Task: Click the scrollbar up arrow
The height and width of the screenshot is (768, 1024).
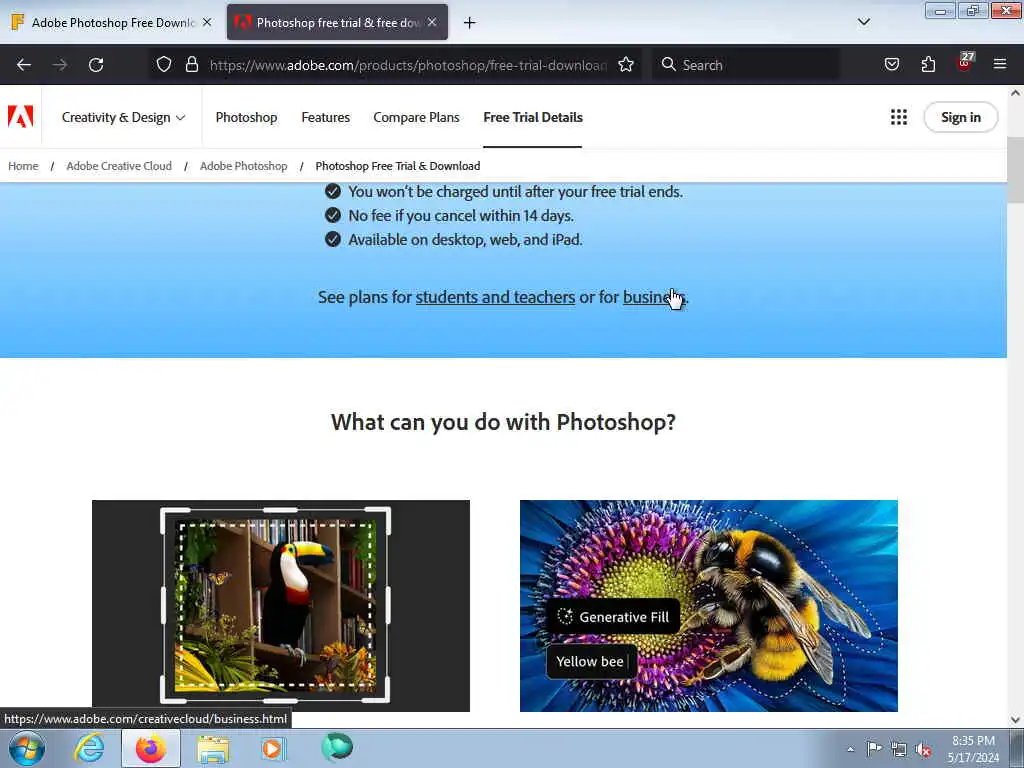Action: 1015,93
